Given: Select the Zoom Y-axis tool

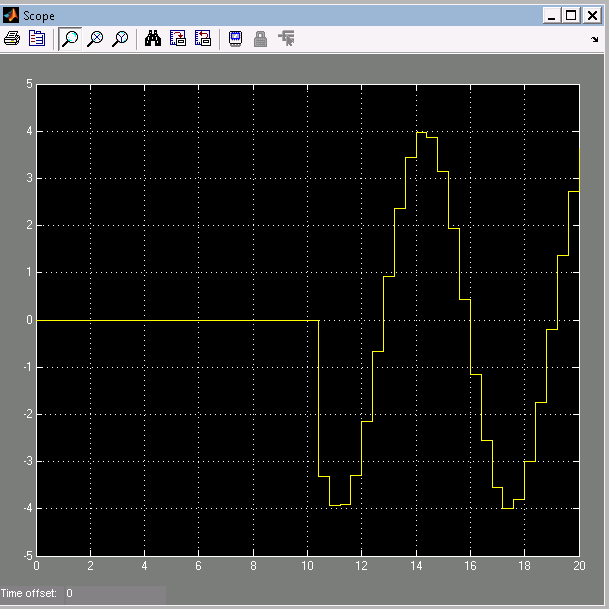Looking at the screenshot, I should pyautogui.click(x=120, y=38).
